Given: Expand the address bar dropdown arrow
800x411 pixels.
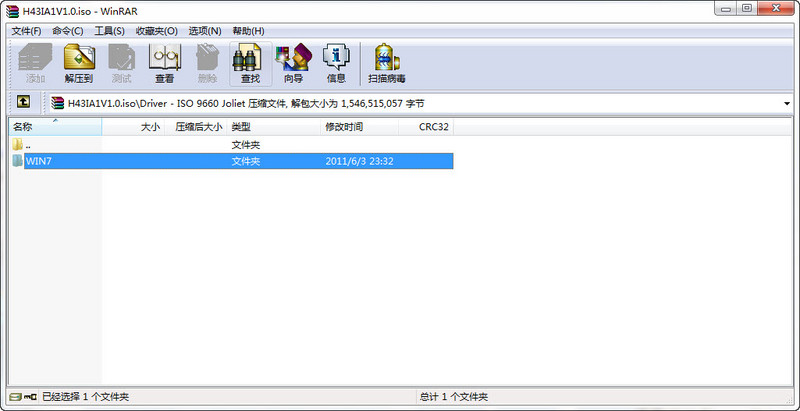Looking at the screenshot, I should 787,104.
